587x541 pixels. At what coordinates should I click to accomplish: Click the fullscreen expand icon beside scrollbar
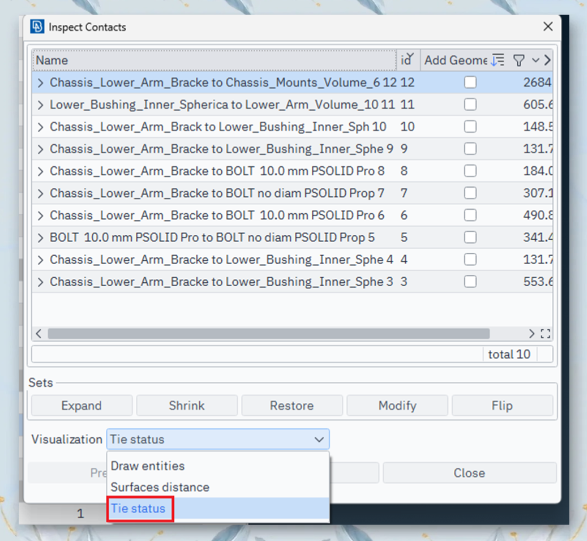545,334
